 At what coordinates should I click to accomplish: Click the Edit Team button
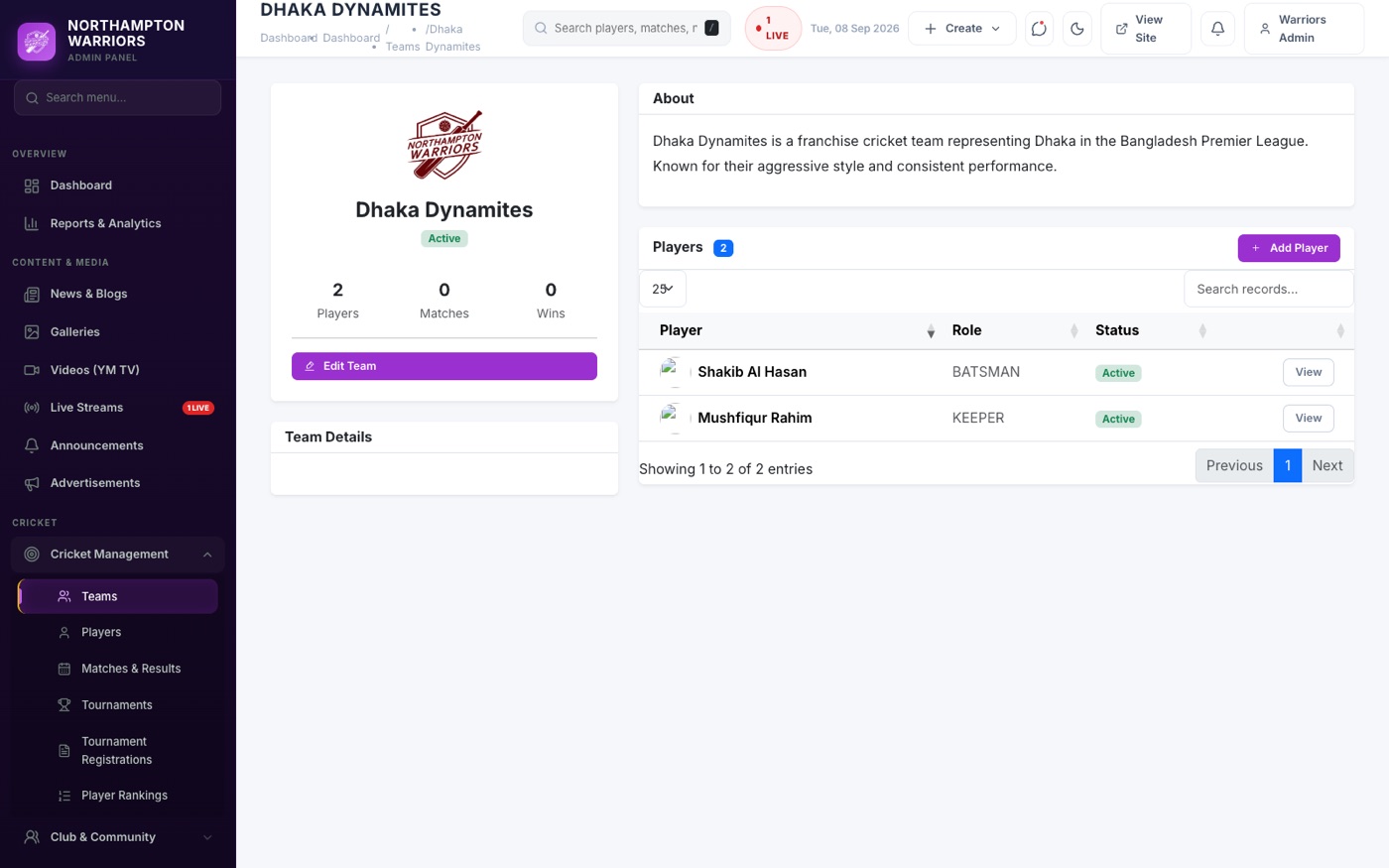tap(444, 366)
